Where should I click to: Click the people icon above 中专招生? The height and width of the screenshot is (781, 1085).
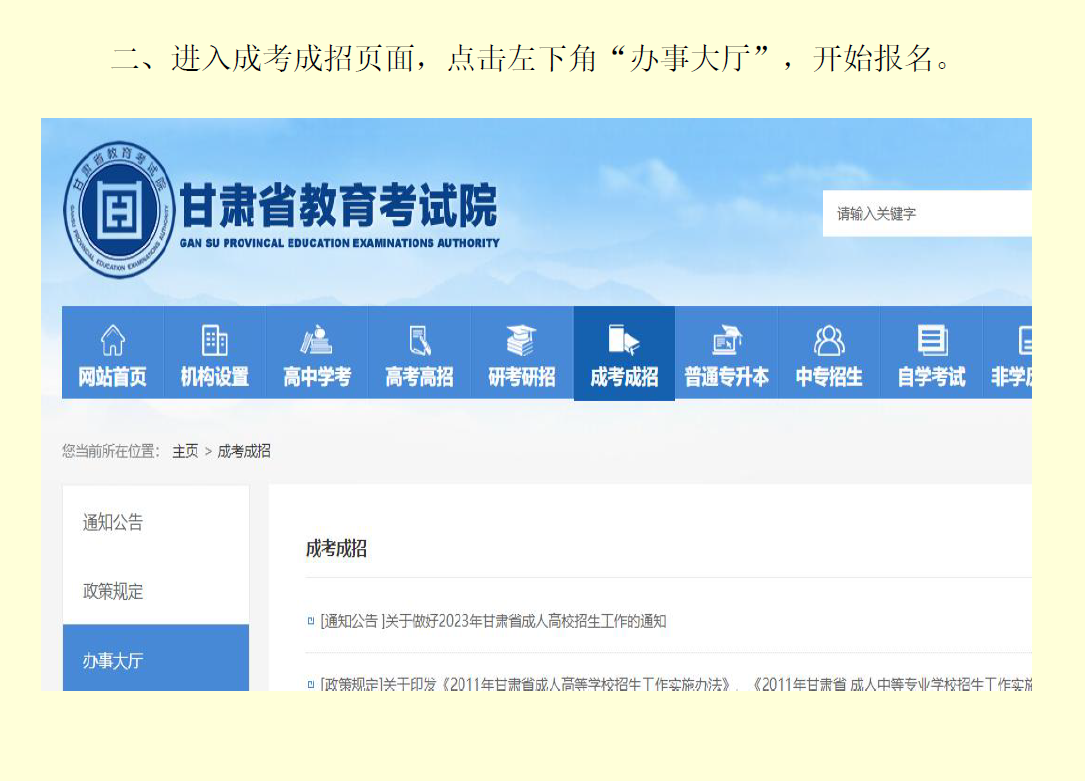829,341
